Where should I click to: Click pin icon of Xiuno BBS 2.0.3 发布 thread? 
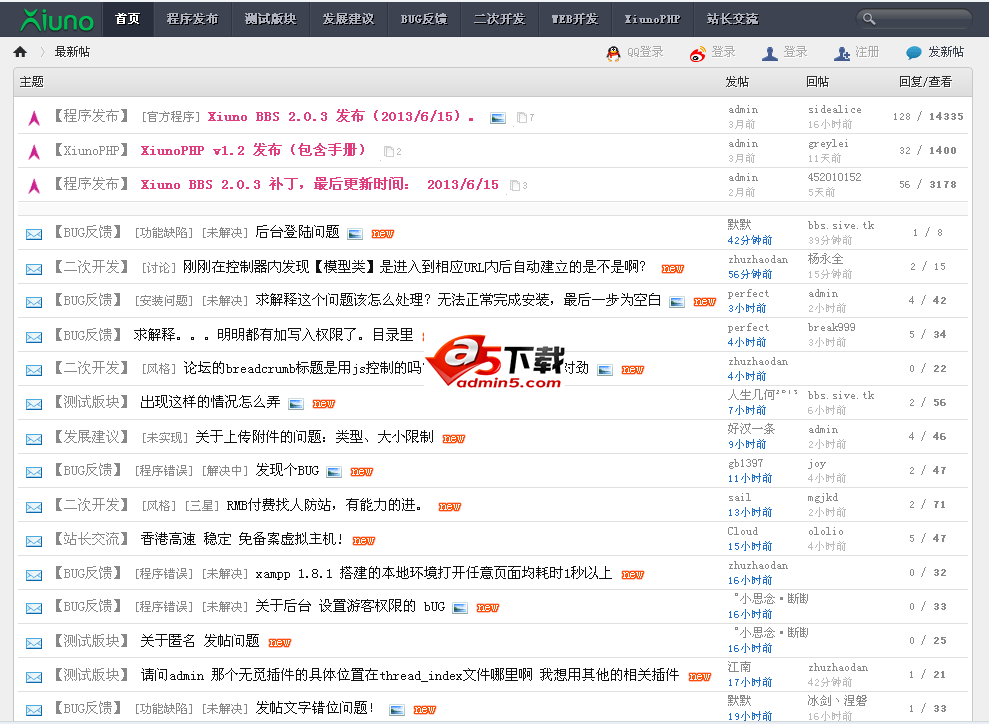[35, 117]
